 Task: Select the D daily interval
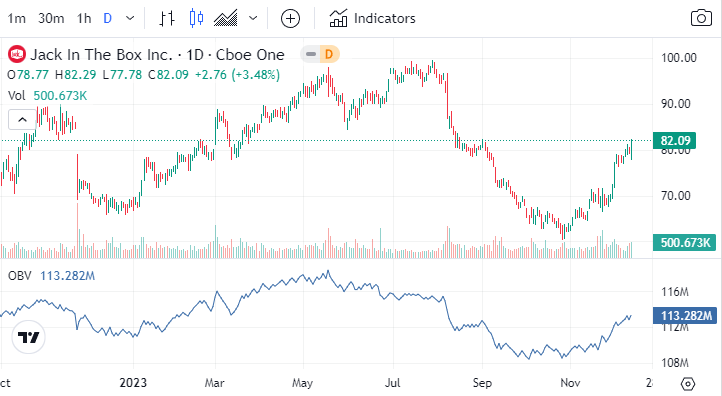click(108, 18)
